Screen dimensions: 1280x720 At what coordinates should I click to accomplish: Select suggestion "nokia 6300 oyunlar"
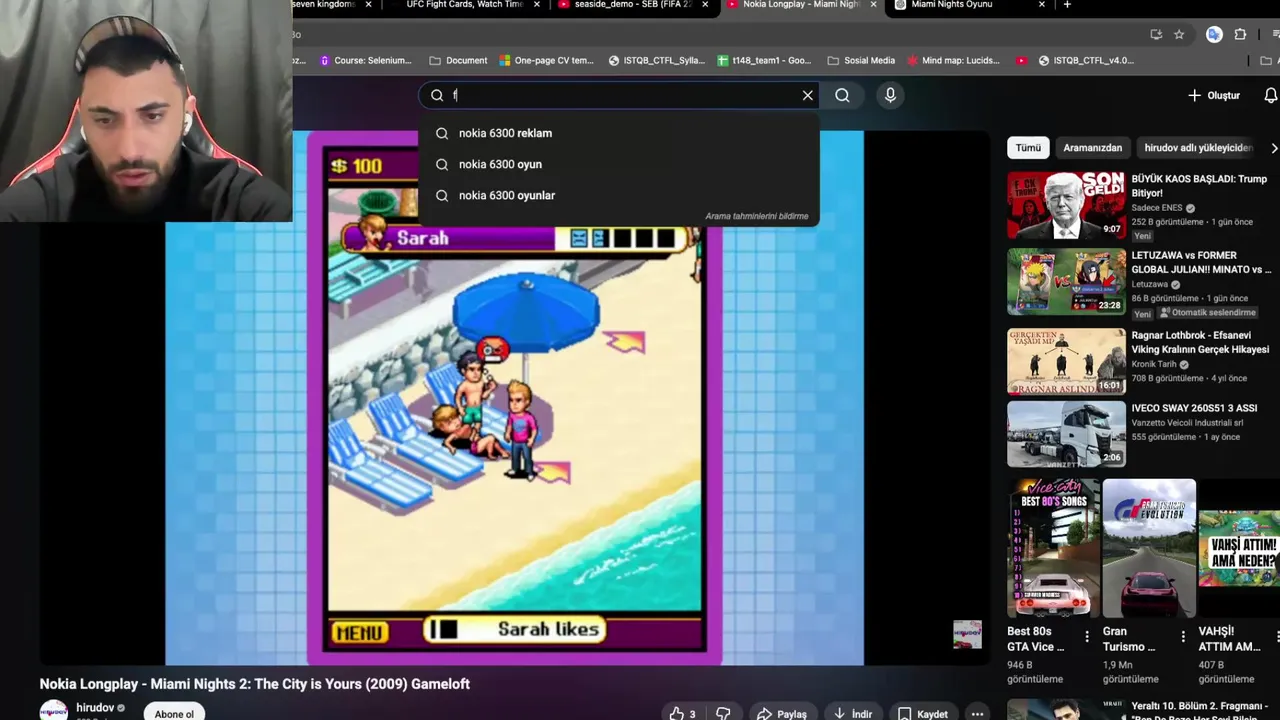point(619,195)
